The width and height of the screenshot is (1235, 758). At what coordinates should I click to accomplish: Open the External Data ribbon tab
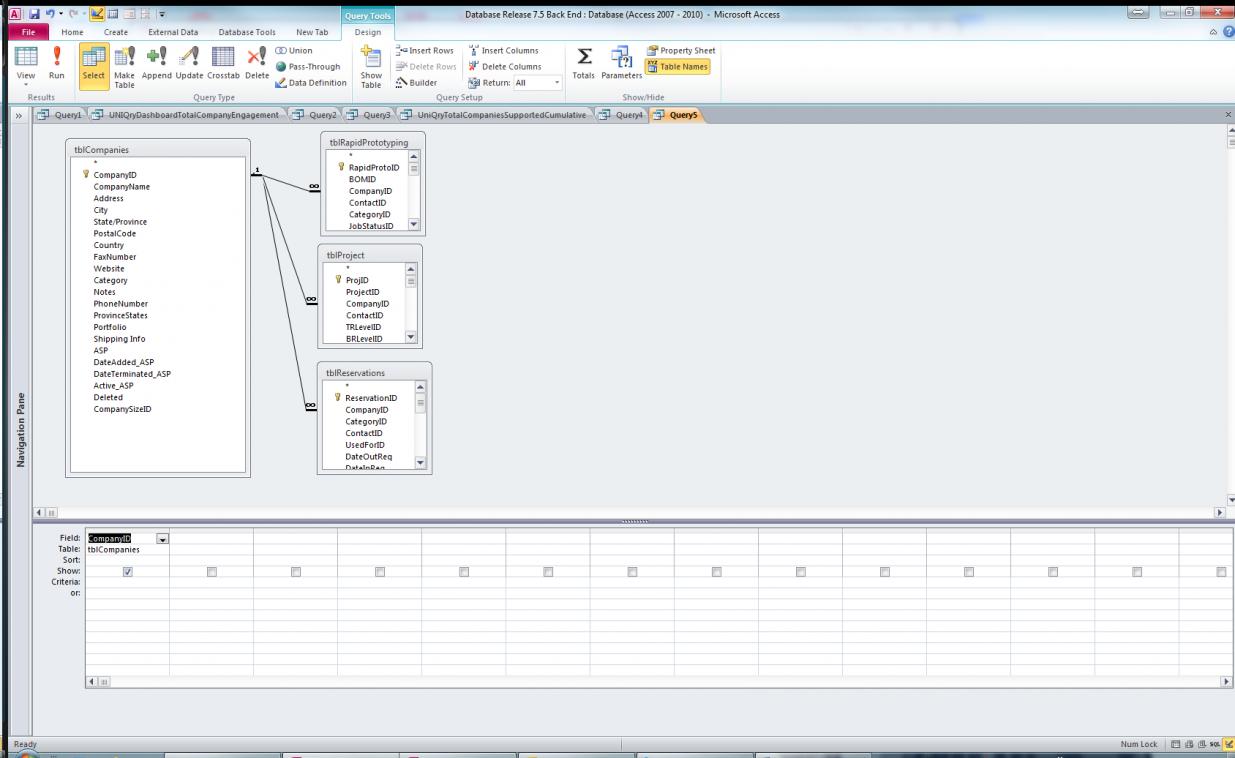173,32
